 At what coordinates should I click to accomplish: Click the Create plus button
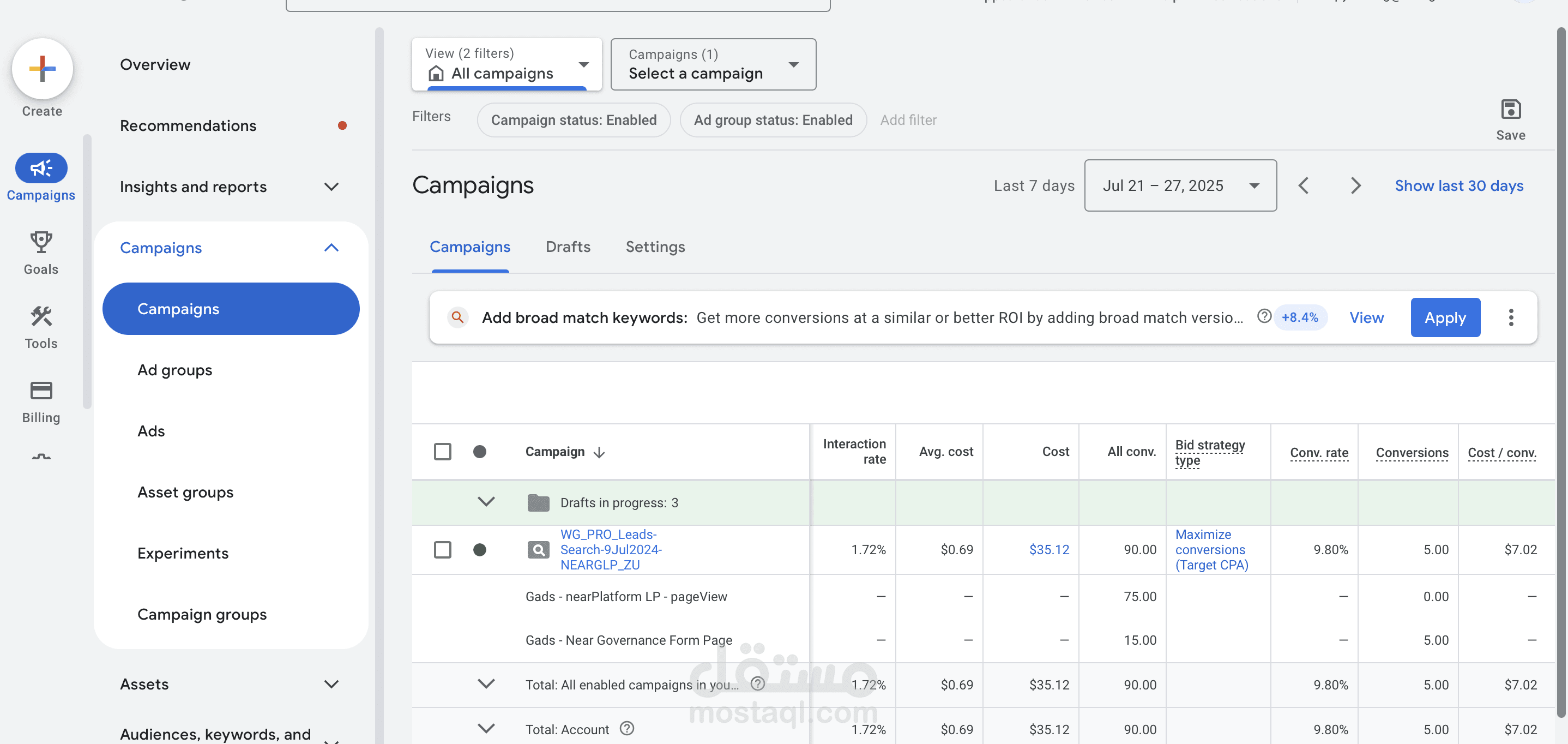coord(42,69)
